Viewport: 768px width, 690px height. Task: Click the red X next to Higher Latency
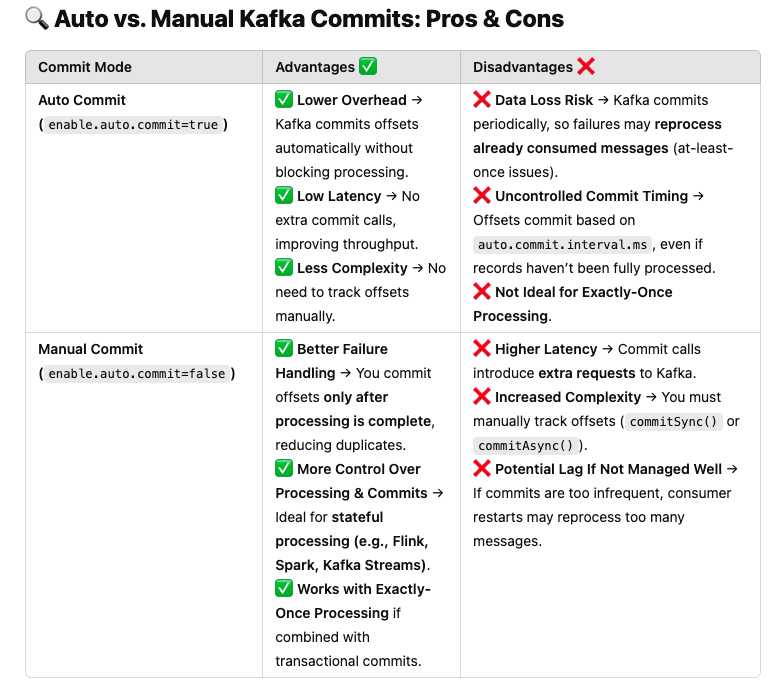coord(482,349)
